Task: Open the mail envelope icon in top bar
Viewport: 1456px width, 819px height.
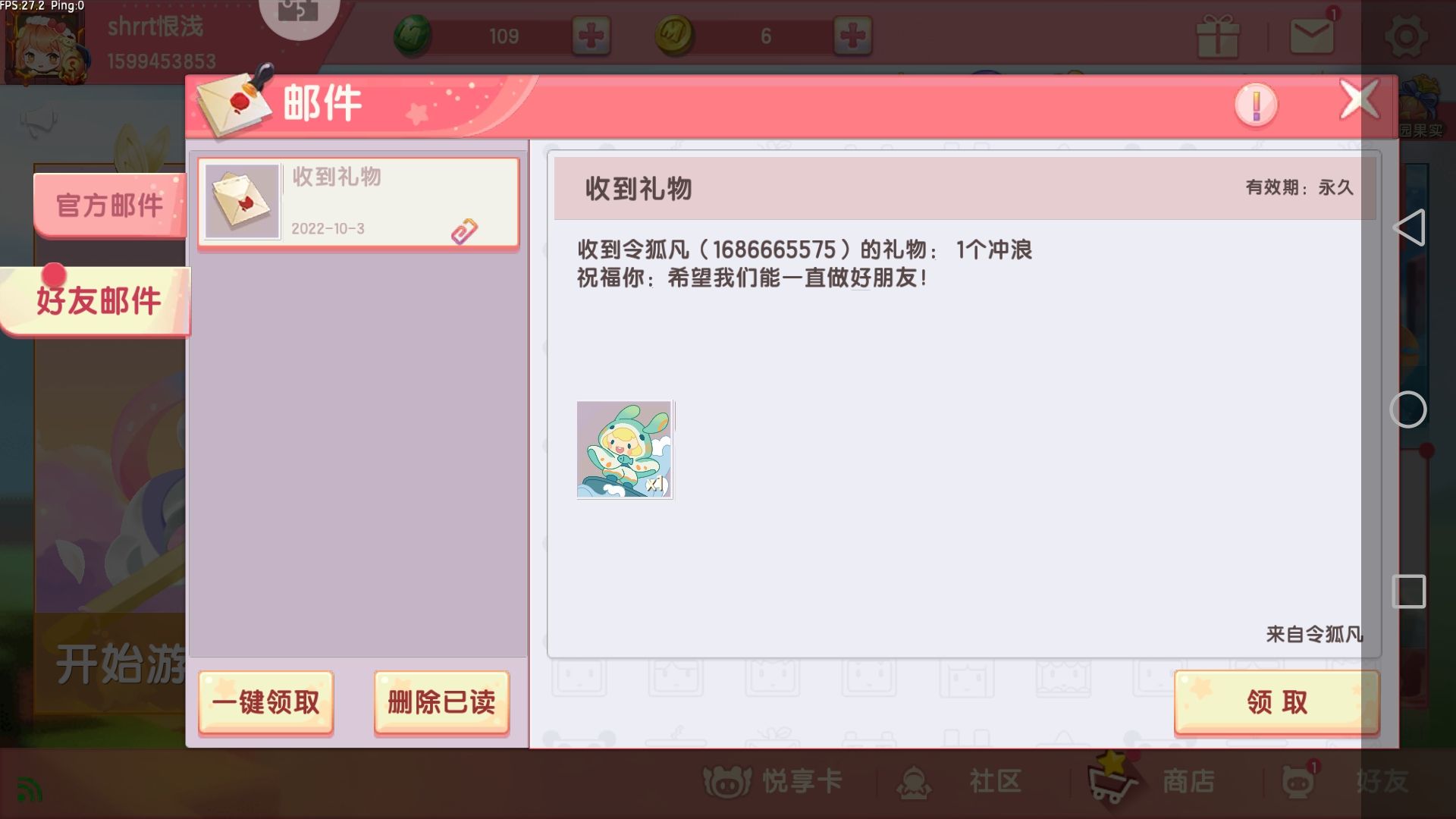Action: pos(1312,35)
